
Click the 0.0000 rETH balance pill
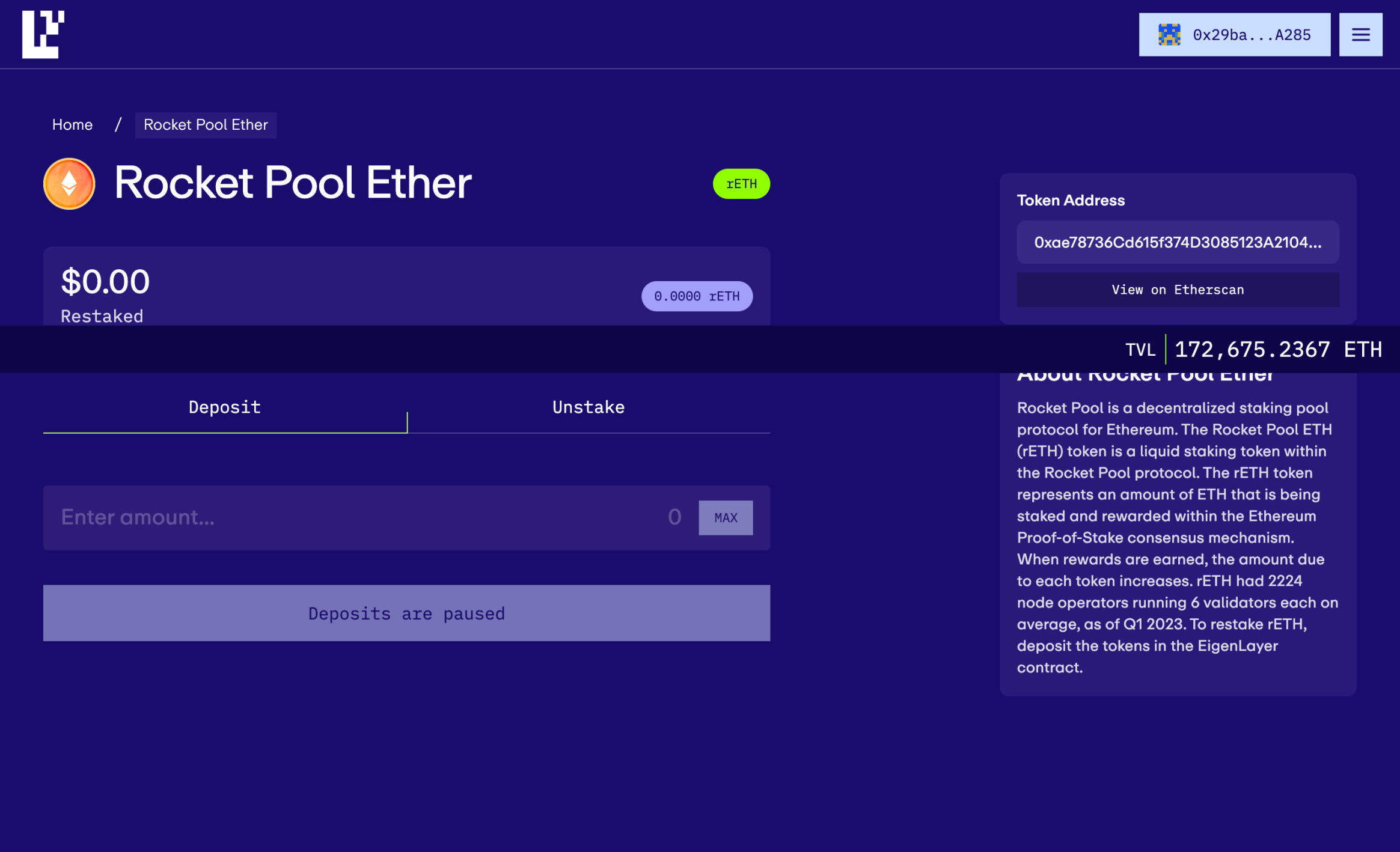(696, 296)
